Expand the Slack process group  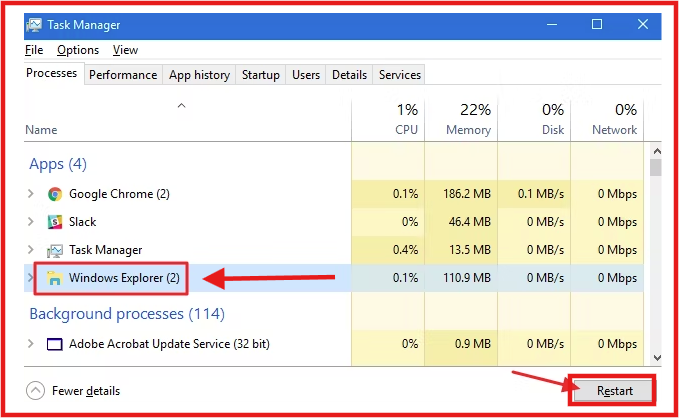[x=31, y=221]
